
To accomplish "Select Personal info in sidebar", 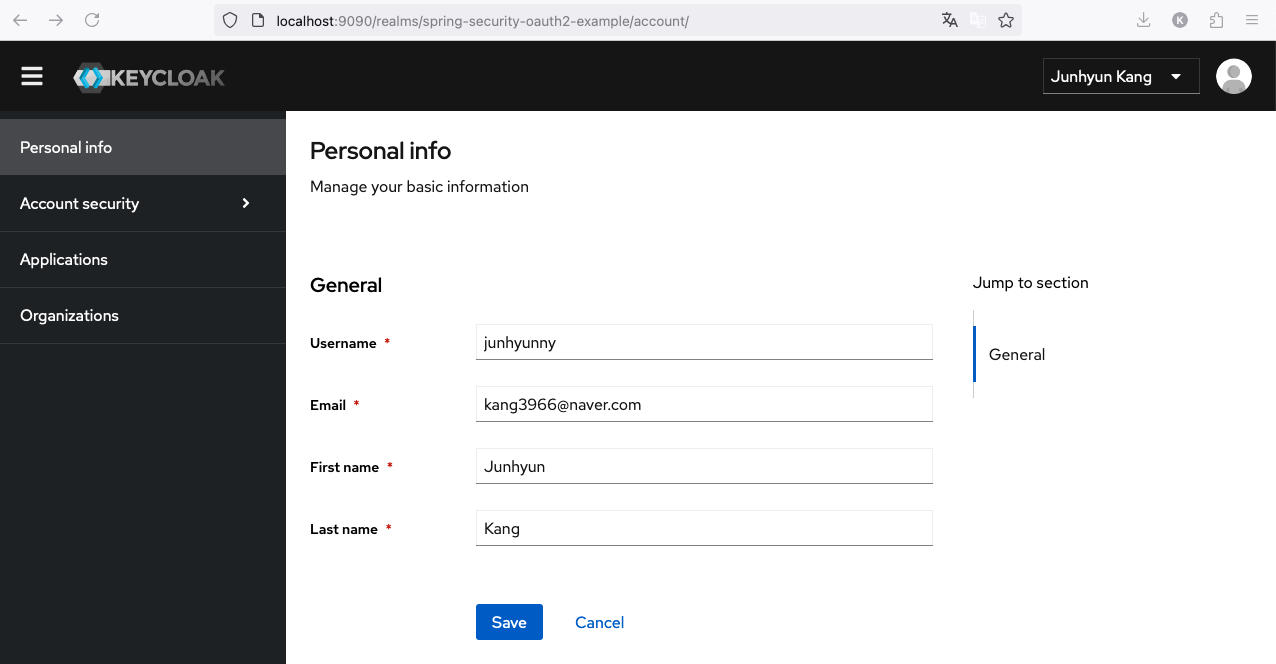I will [143, 147].
